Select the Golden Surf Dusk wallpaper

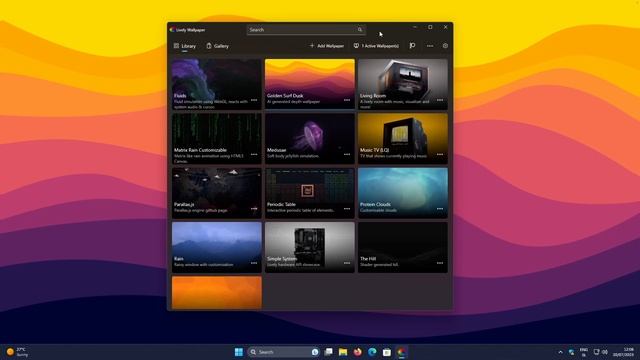[x=310, y=84]
